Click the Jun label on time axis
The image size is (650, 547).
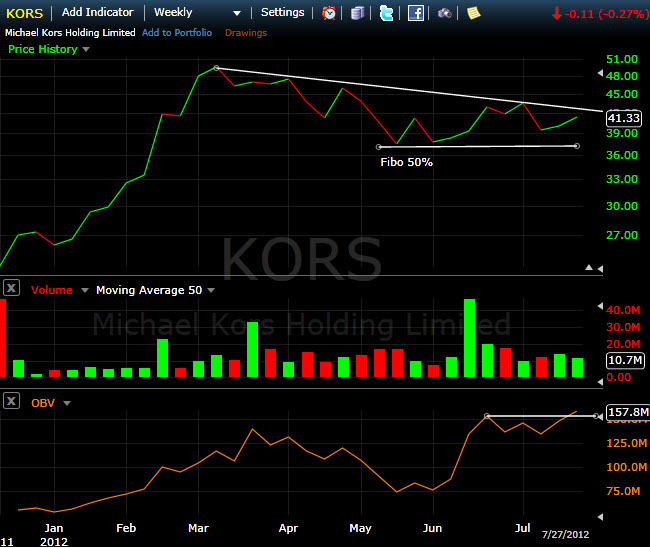point(432,528)
